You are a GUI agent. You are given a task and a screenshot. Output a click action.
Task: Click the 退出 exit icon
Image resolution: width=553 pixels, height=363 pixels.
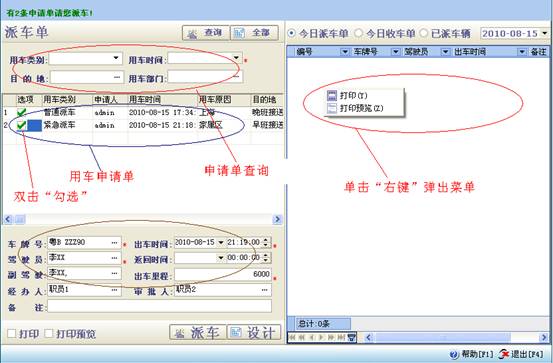point(503,354)
